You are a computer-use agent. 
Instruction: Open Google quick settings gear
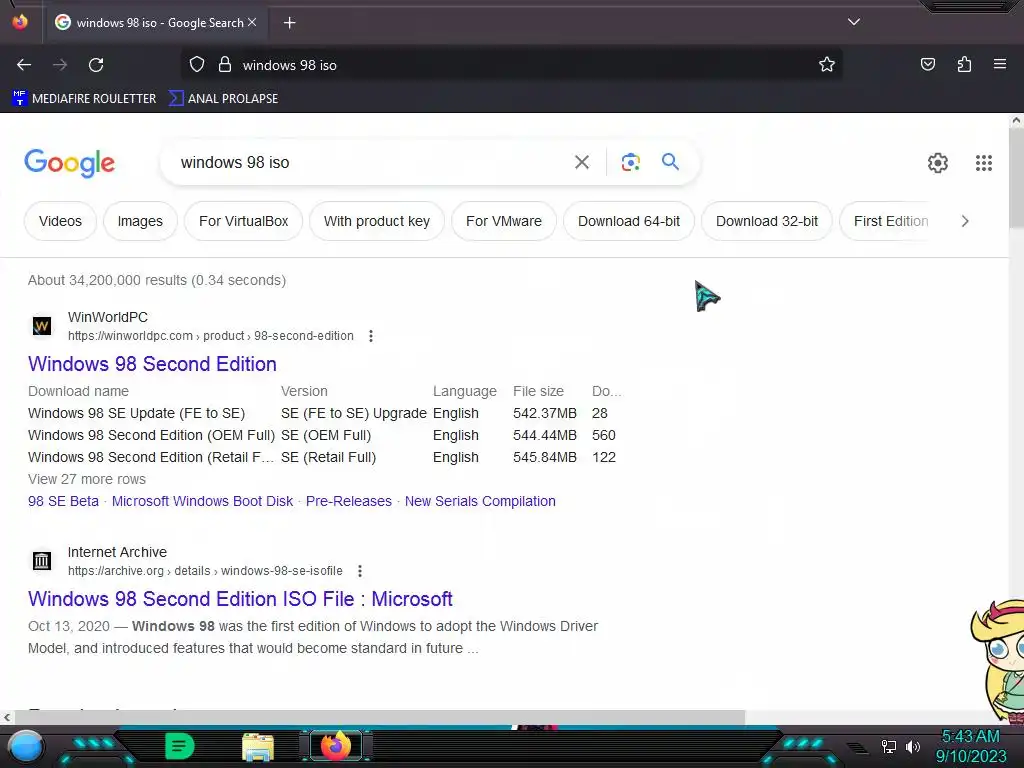(938, 163)
